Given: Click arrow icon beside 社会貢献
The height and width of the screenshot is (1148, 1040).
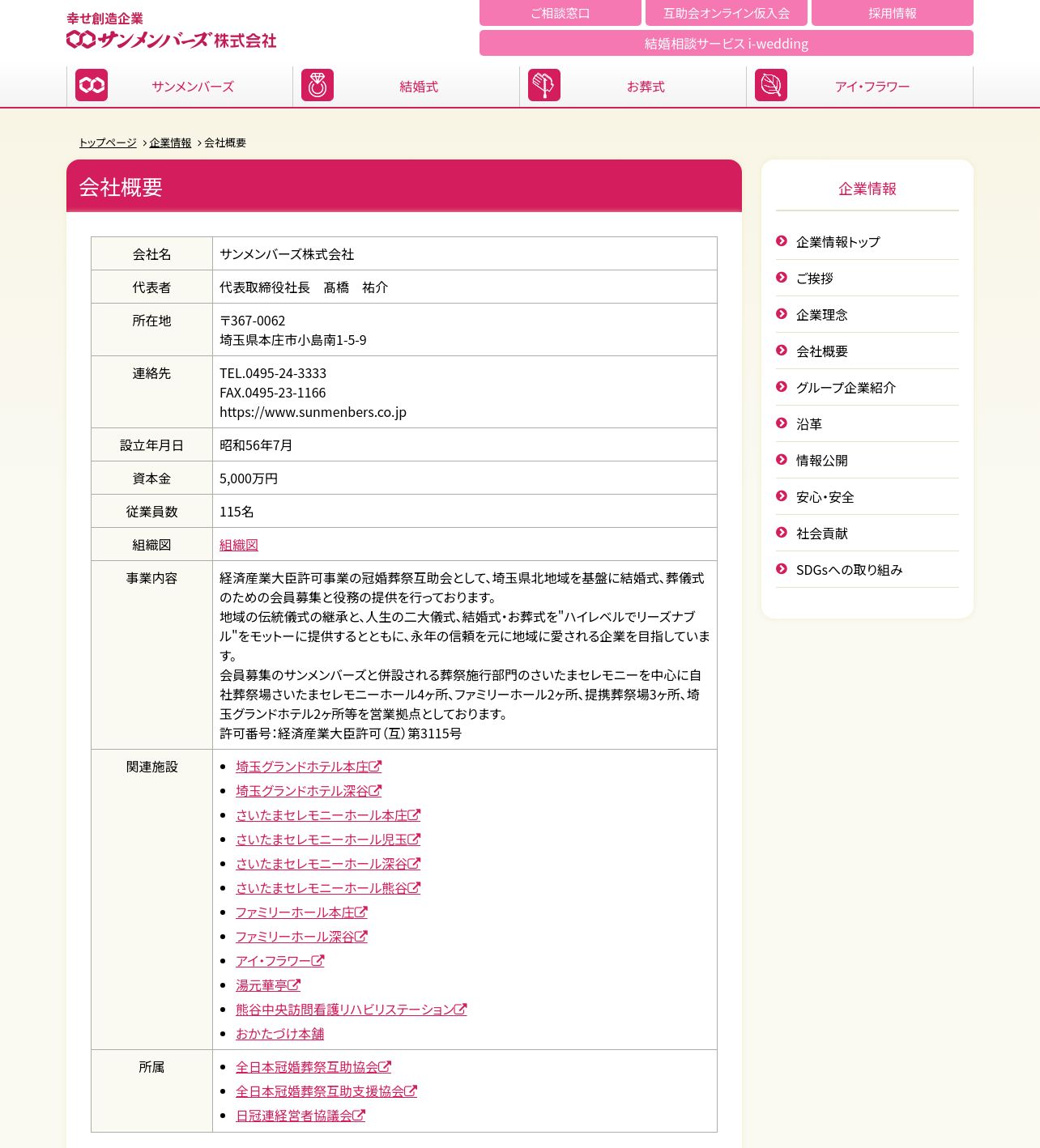Looking at the screenshot, I should pyautogui.click(x=782, y=533).
